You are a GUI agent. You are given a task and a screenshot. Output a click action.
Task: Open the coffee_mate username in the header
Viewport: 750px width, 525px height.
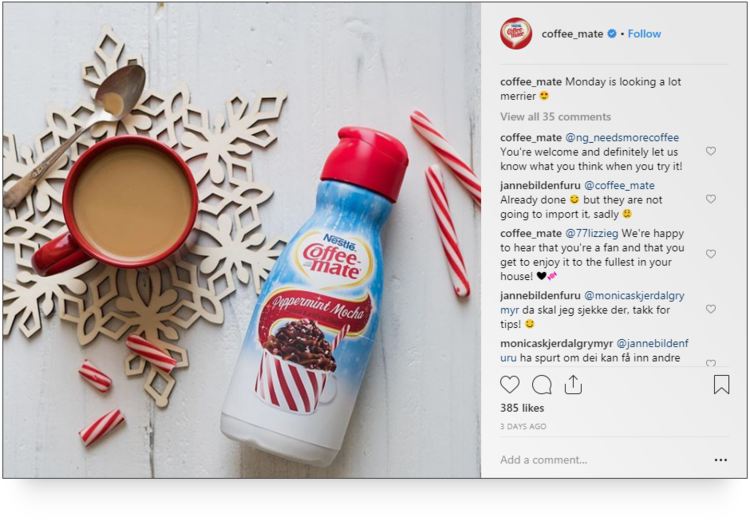(x=572, y=34)
